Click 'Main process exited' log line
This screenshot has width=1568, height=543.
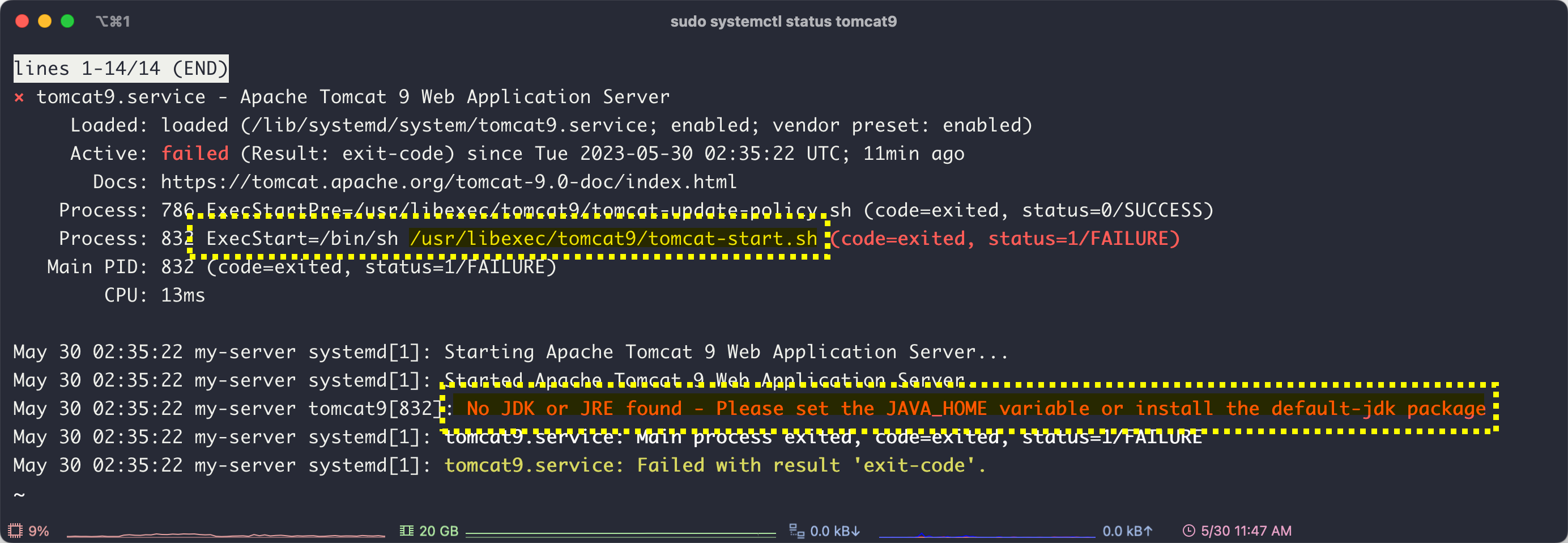(x=823, y=437)
